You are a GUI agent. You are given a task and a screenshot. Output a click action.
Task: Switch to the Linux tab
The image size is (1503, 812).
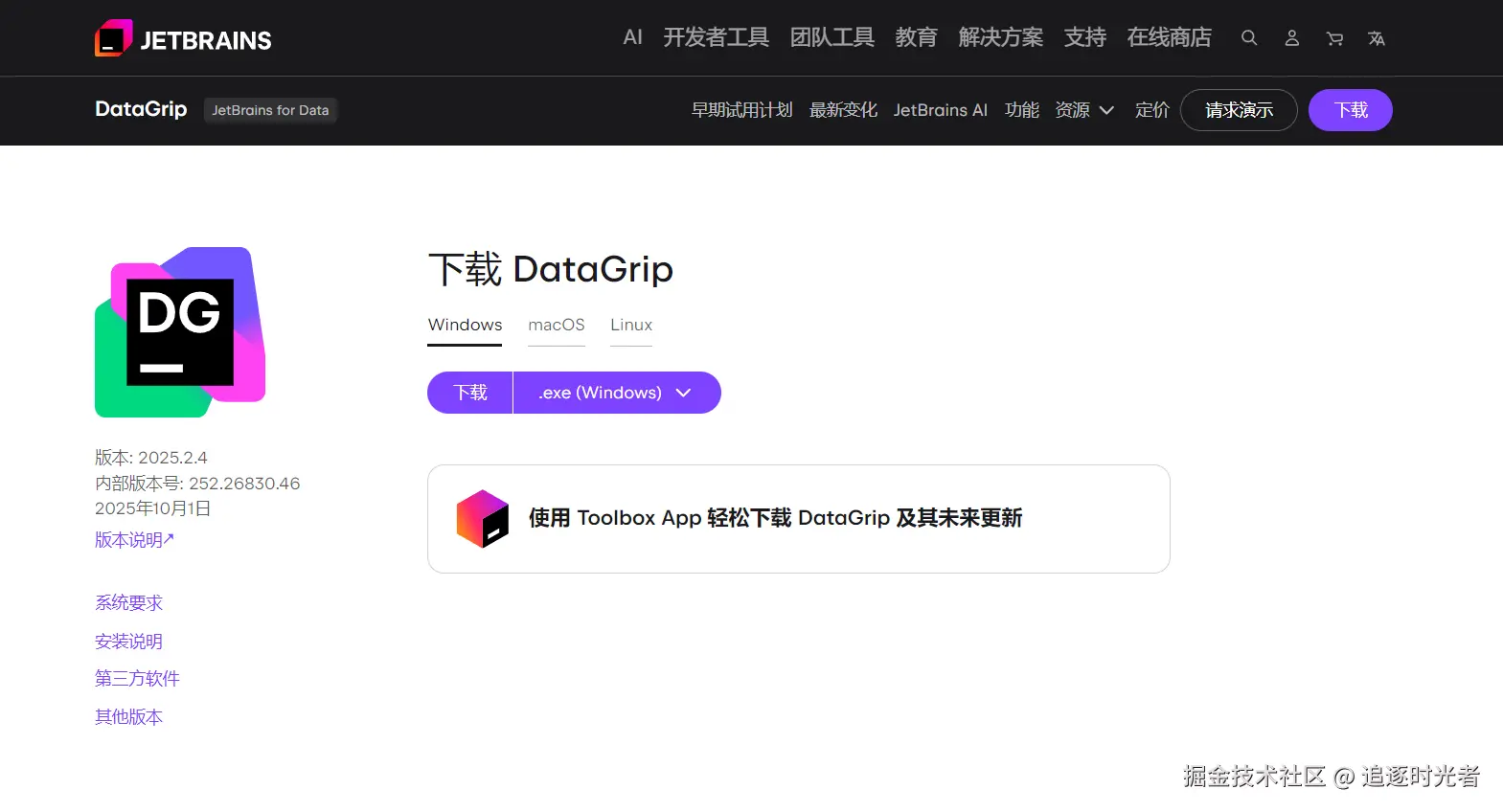click(x=631, y=326)
